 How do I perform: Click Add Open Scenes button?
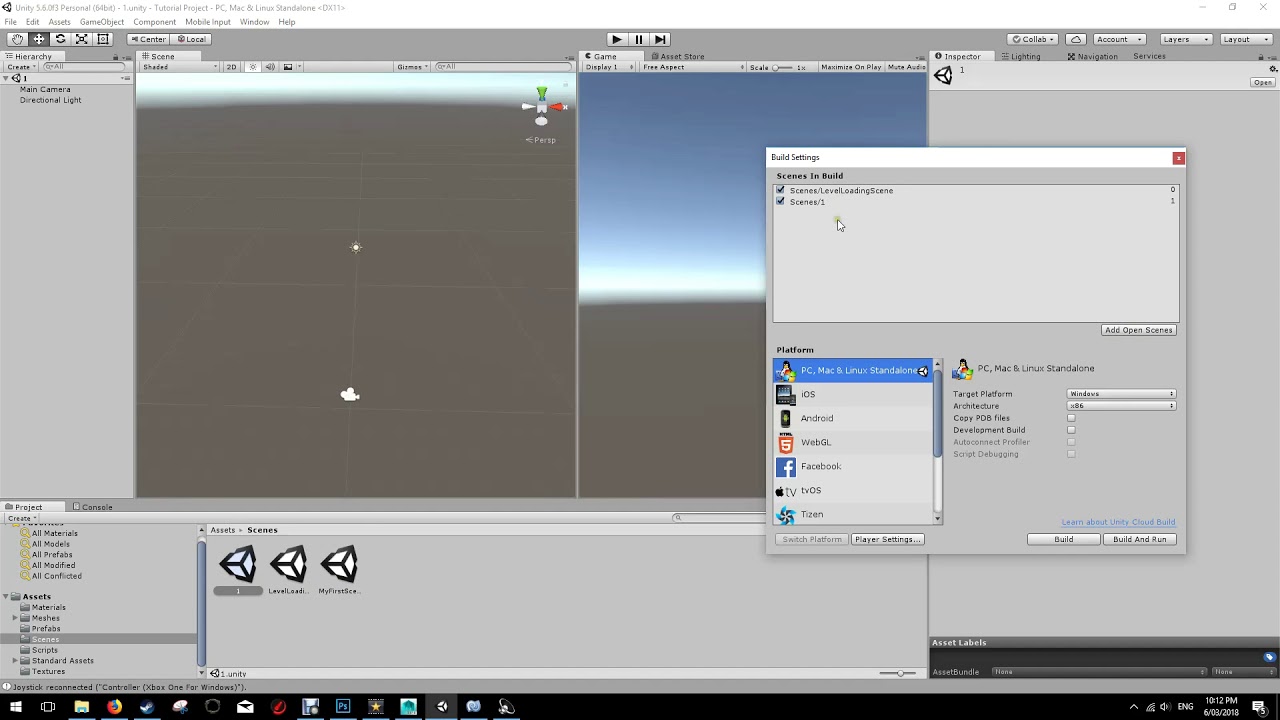click(x=1138, y=330)
